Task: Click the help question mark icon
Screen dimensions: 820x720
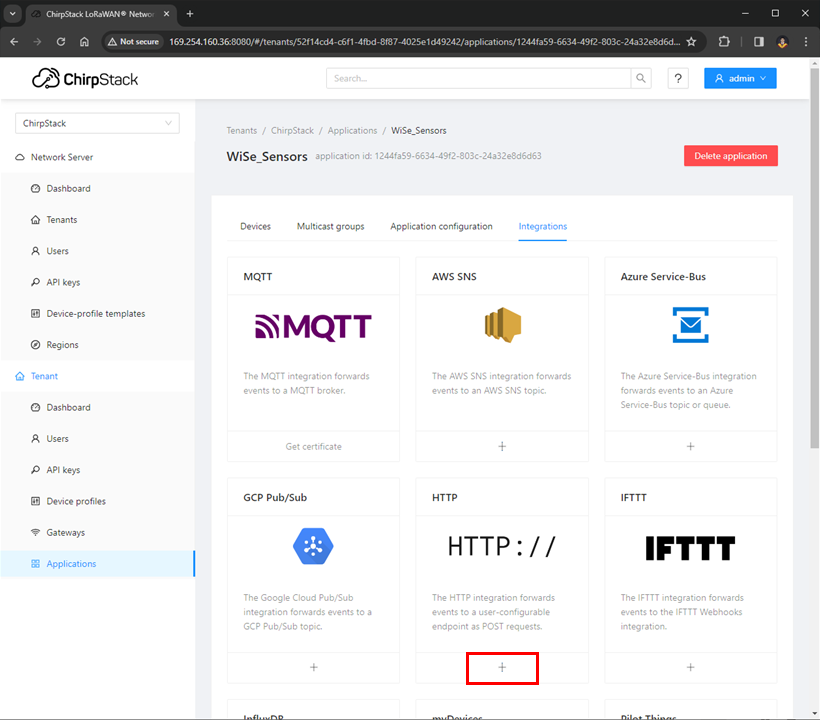Action: click(677, 77)
